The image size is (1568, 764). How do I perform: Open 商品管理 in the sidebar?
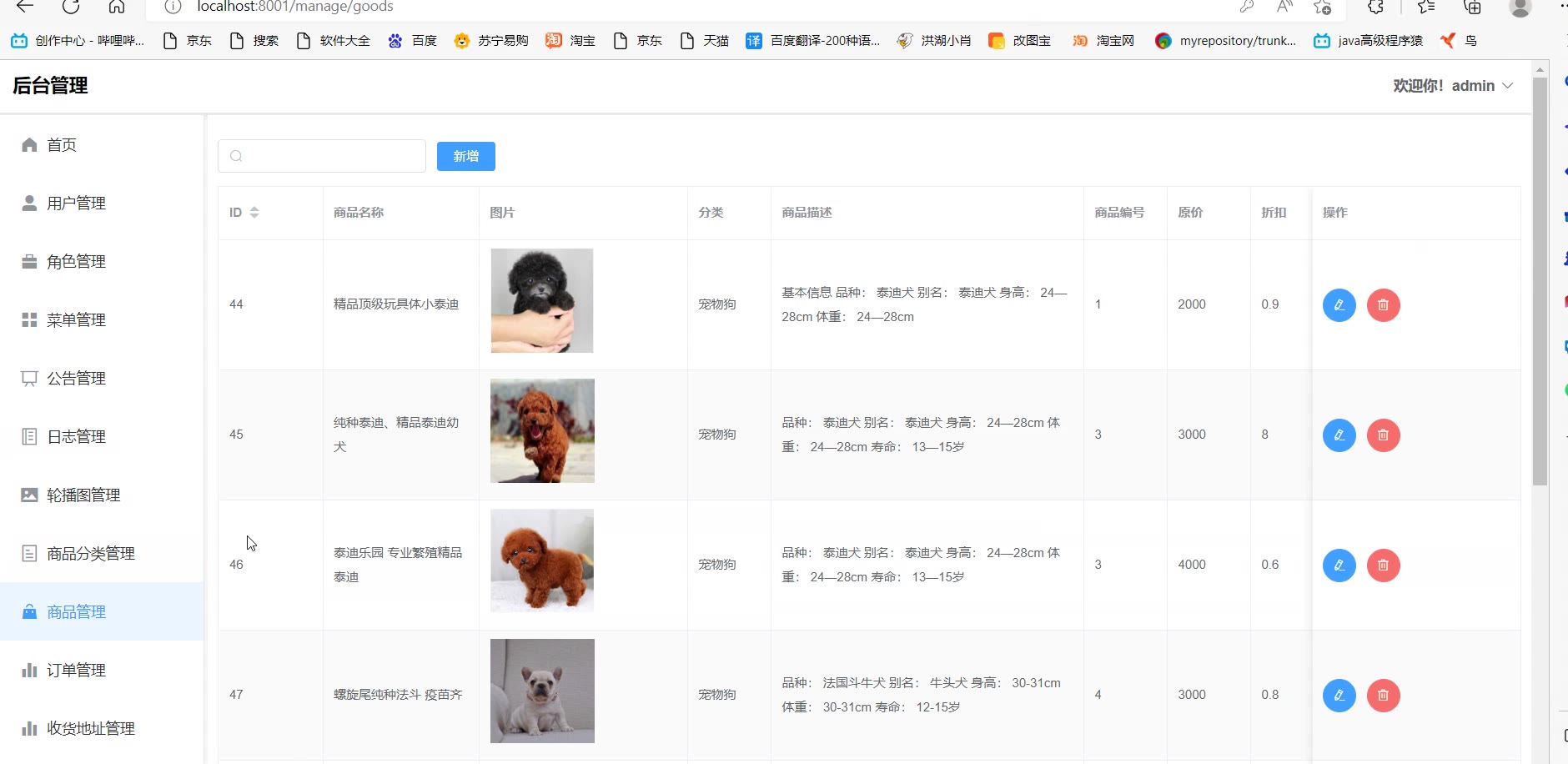tap(102, 612)
